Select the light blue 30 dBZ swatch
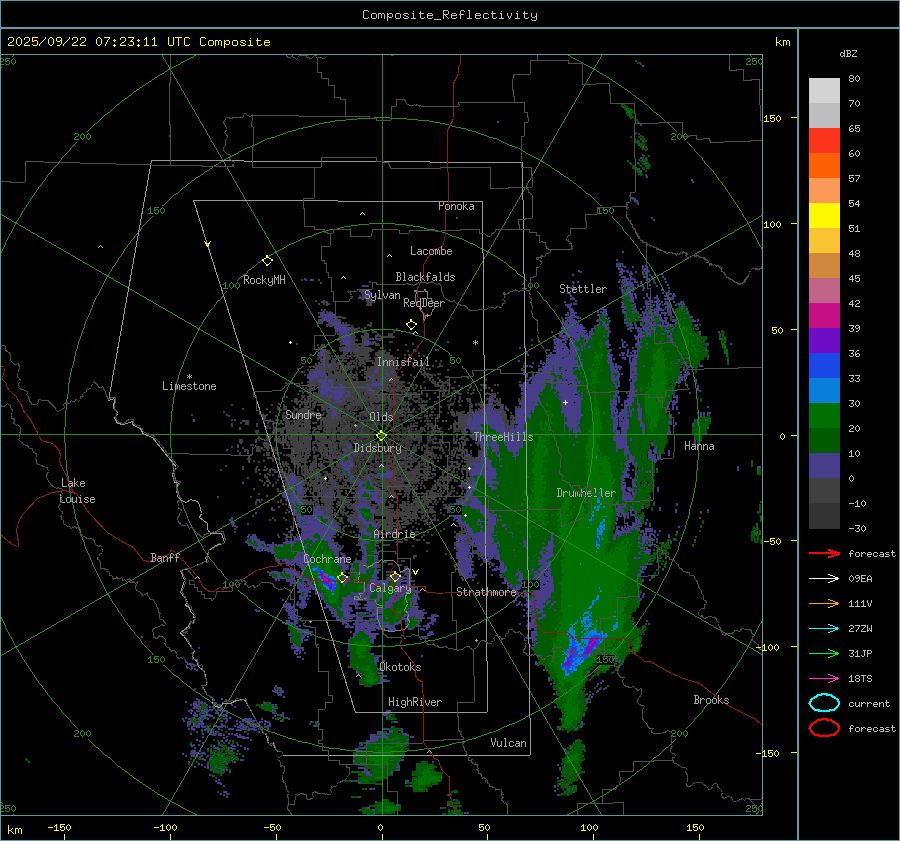Image resolution: width=900 pixels, height=841 pixels. click(824, 391)
